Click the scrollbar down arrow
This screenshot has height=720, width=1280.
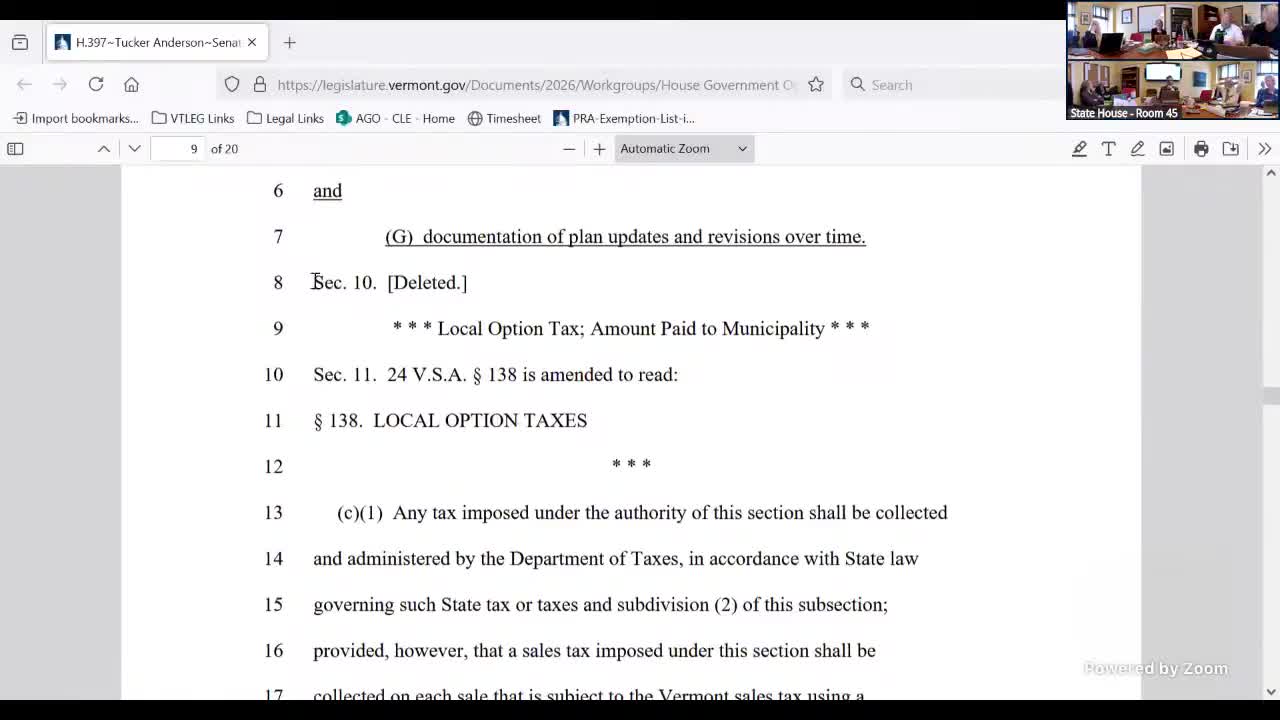pos(1271,691)
